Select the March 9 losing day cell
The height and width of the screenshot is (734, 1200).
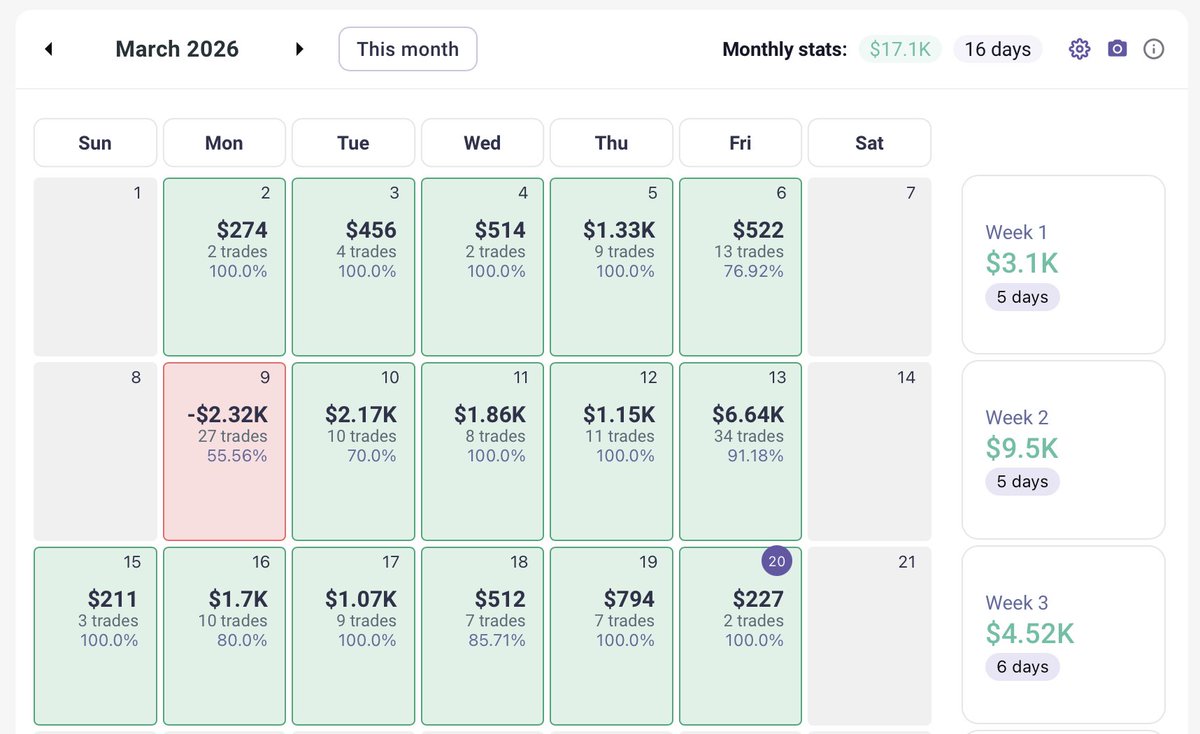click(x=223, y=450)
